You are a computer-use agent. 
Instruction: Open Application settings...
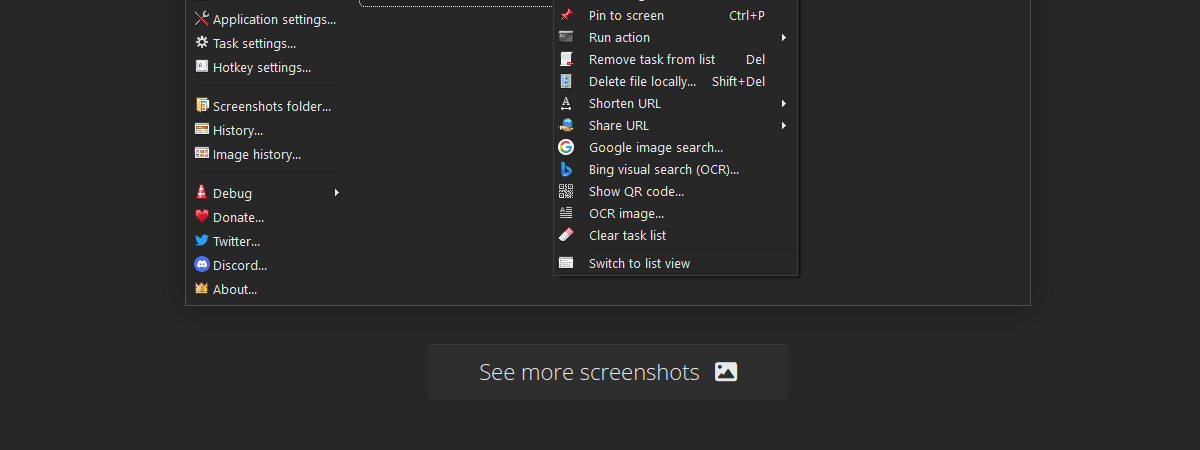274,19
